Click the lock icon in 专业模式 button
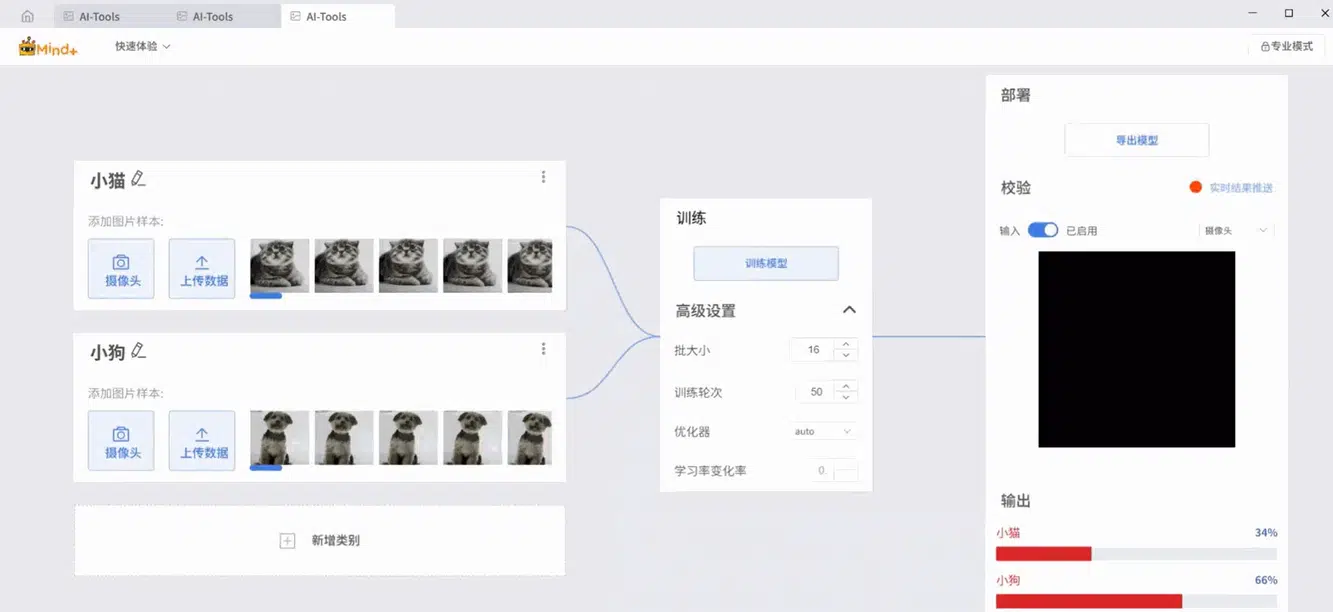This screenshot has width=1333, height=612. tap(1265, 47)
